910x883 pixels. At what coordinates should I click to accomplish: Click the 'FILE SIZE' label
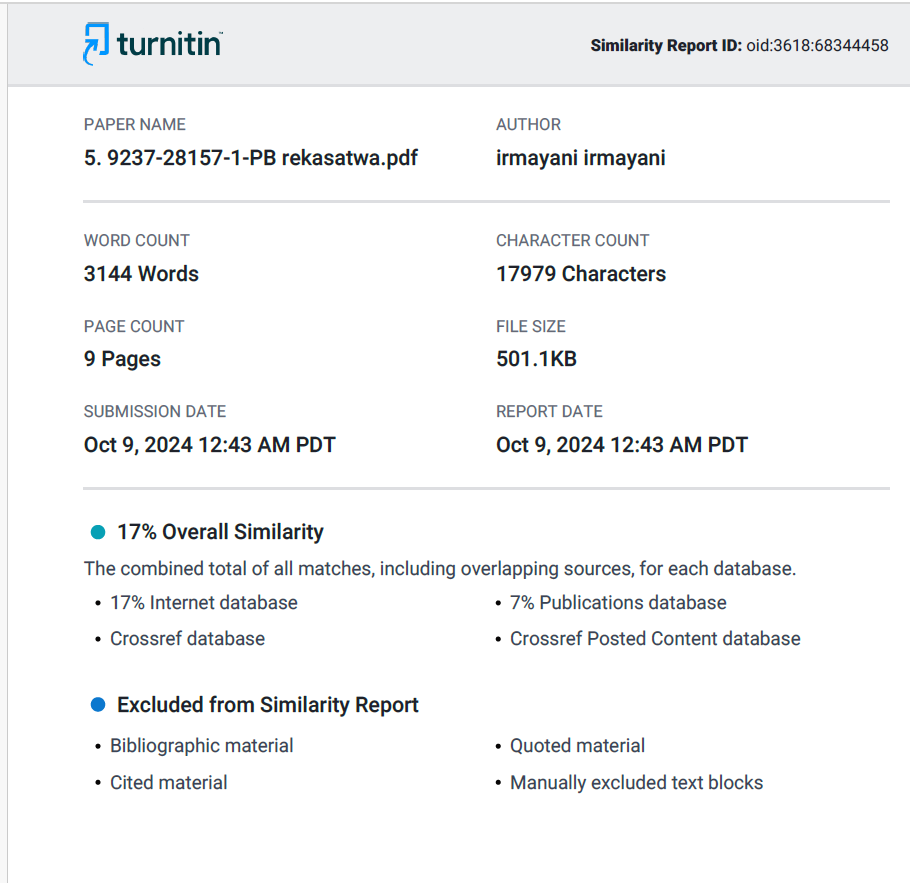pyautogui.click(x=531, y=326)
